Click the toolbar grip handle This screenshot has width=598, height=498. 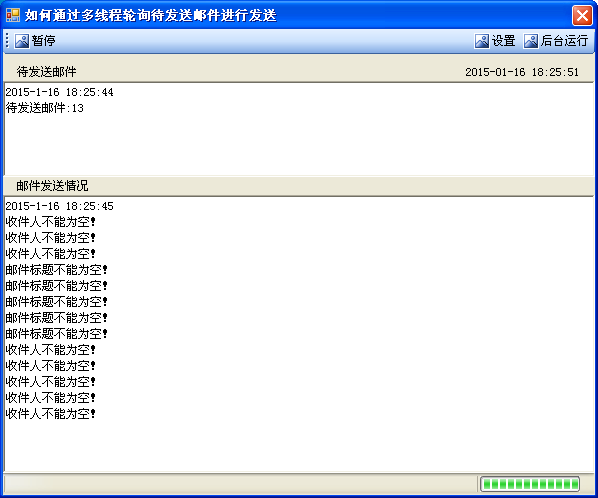pyautogui.click(x=7, y=41)
